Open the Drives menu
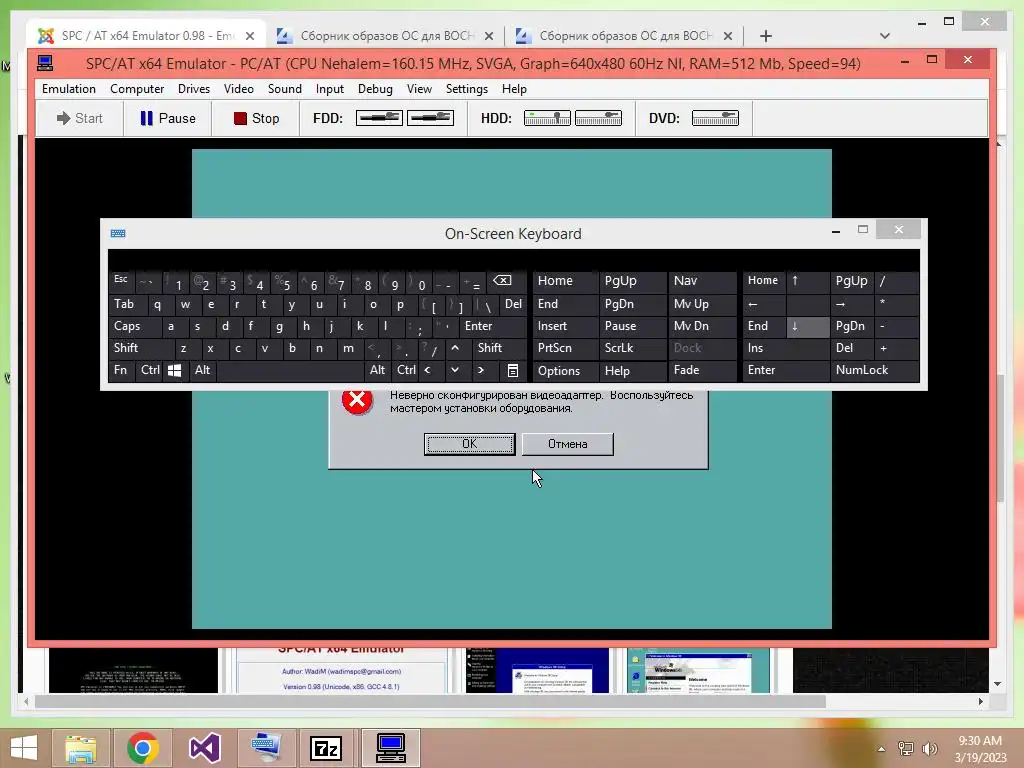 (x=194, y=89)
